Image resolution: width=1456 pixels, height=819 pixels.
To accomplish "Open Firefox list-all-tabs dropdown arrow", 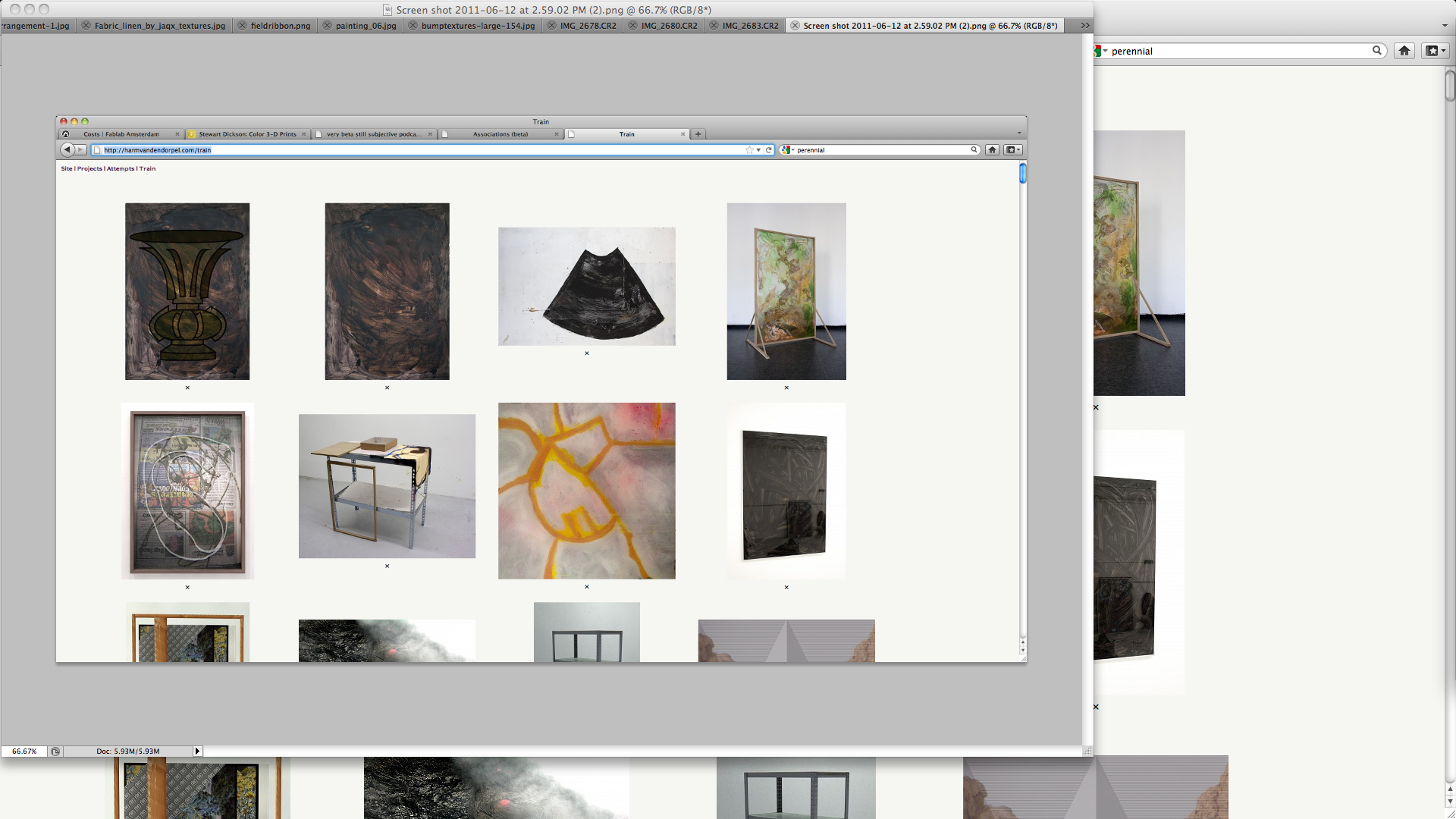I will (1444, 26).
